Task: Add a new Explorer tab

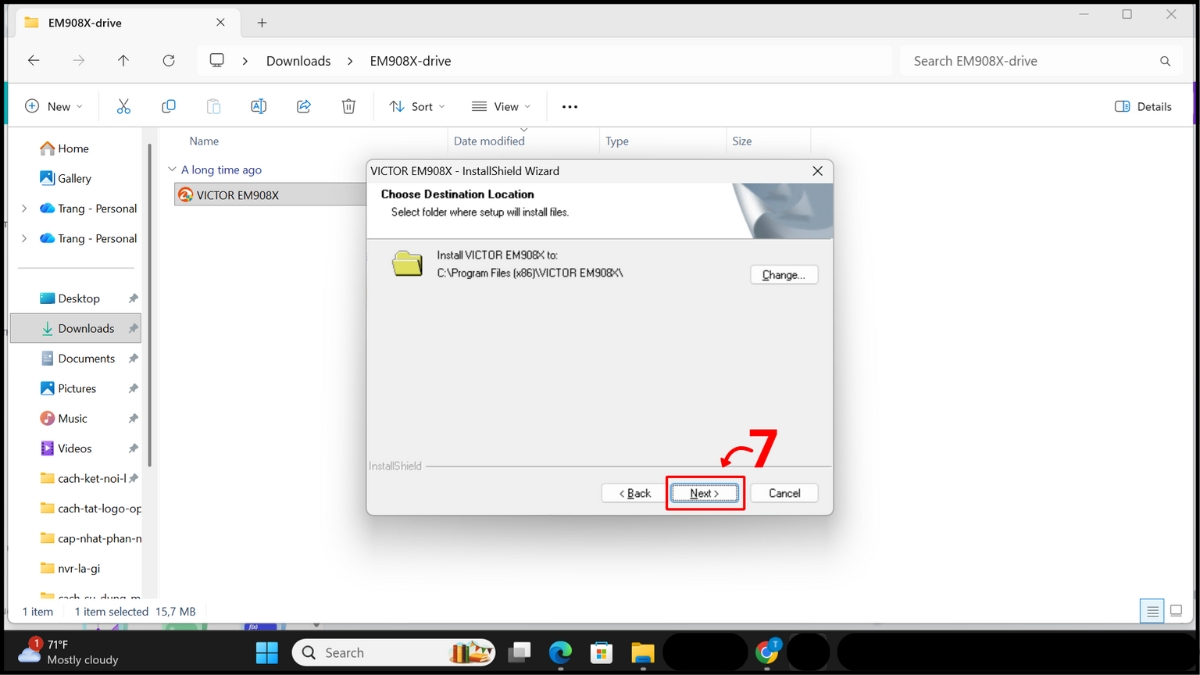Action: coord(262,22)
